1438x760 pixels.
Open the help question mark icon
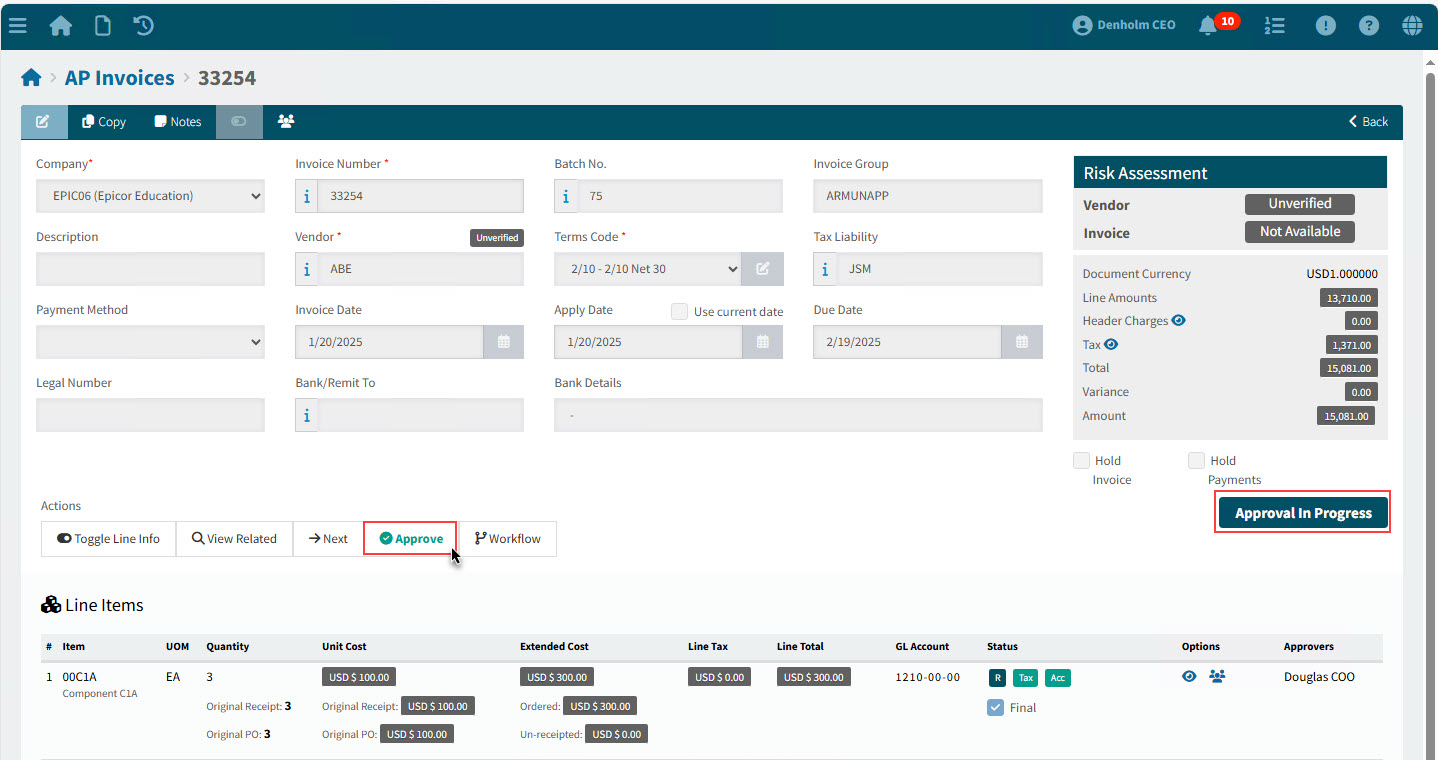[x=1368, y=25]
